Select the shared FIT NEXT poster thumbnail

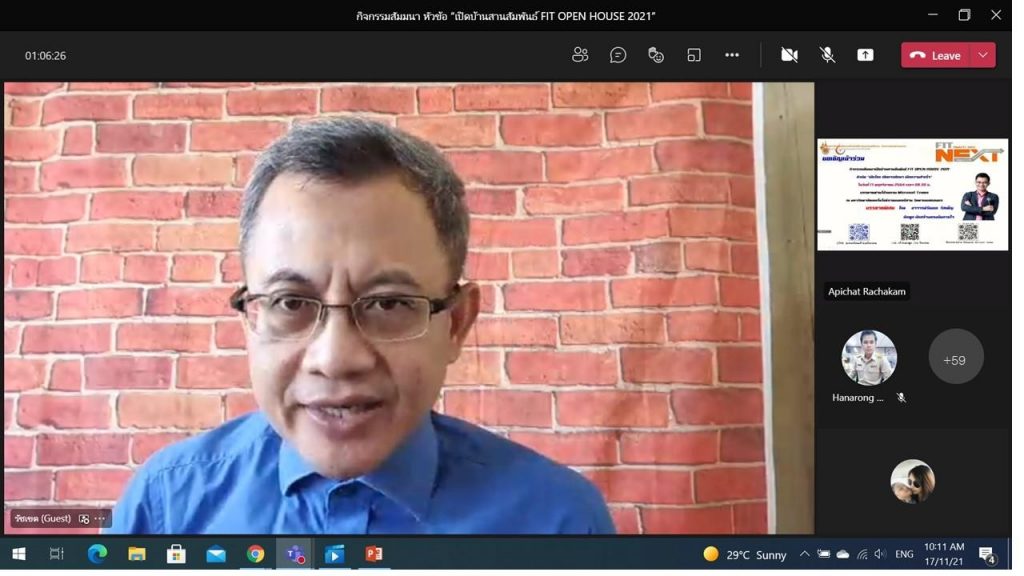point(912,194)
